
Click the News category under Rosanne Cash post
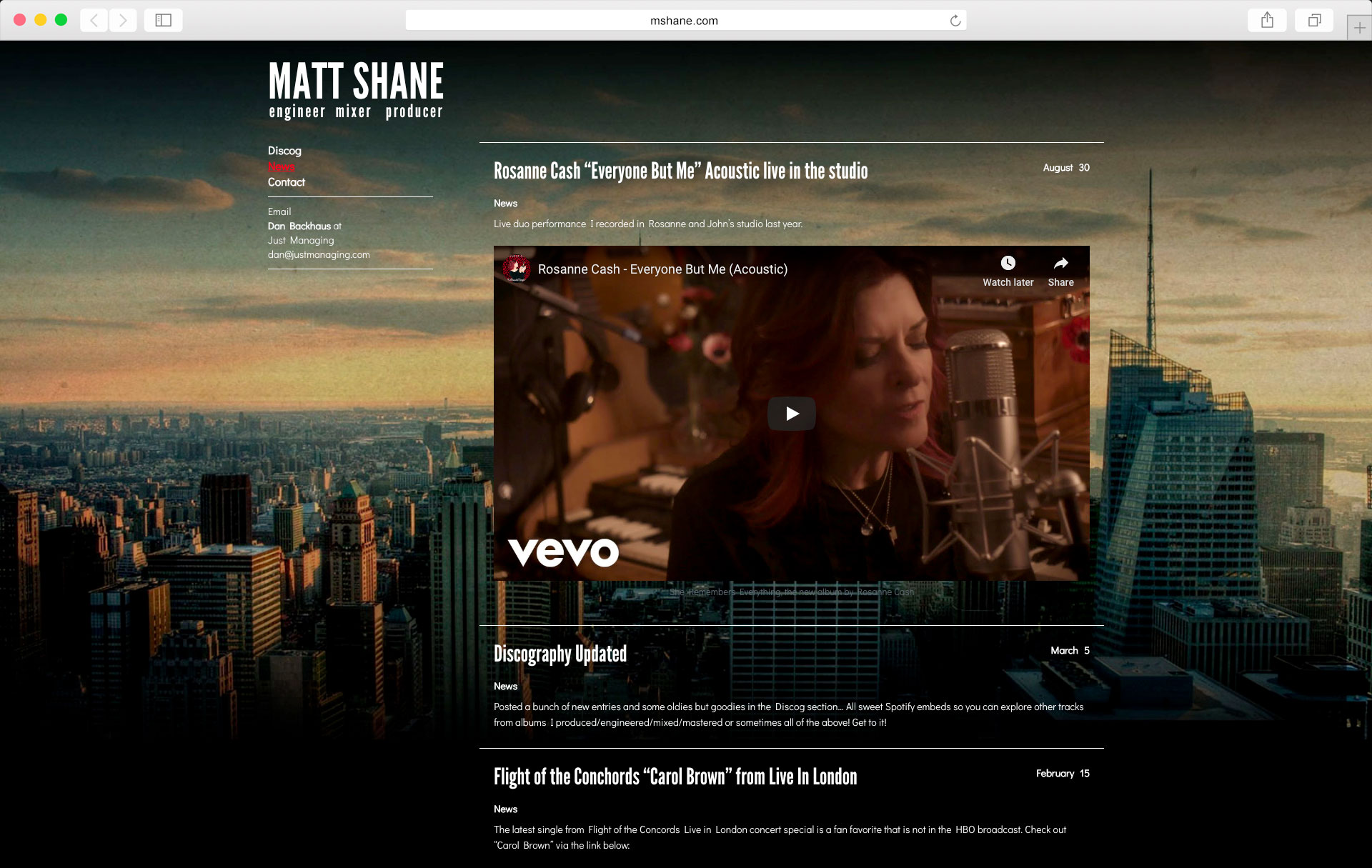tap(505, 204)
